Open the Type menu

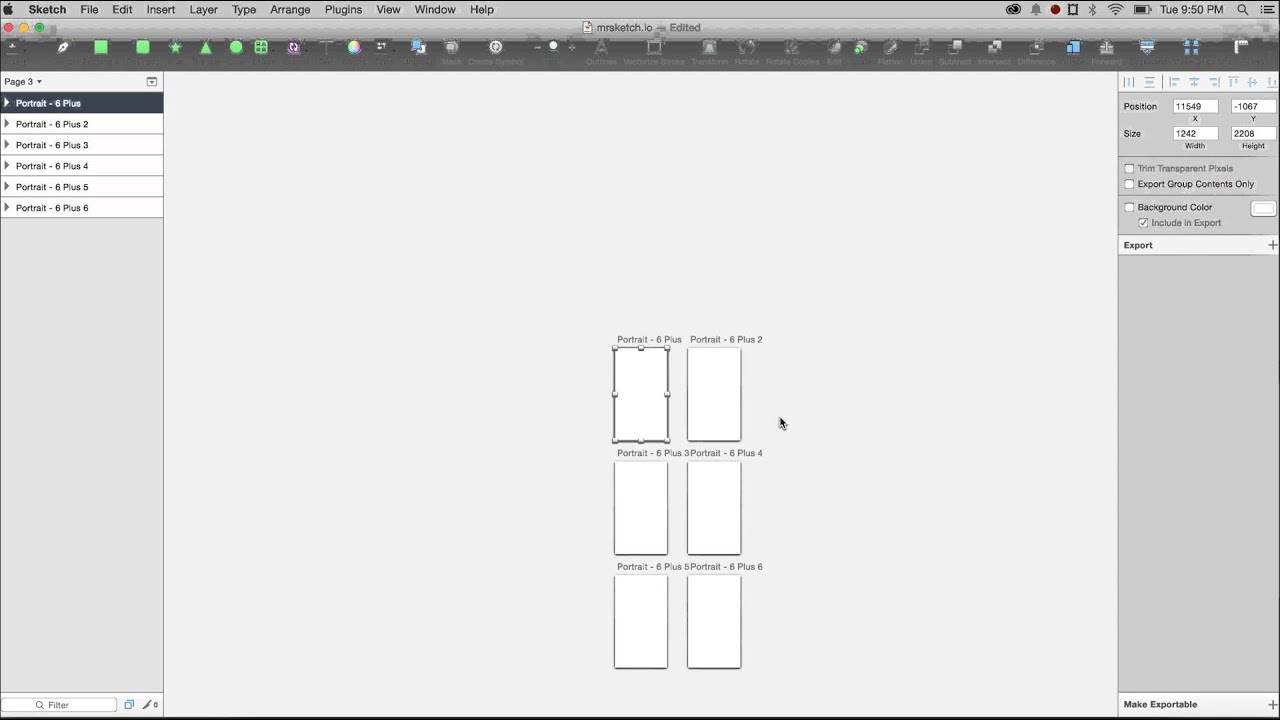coord(244,9)
